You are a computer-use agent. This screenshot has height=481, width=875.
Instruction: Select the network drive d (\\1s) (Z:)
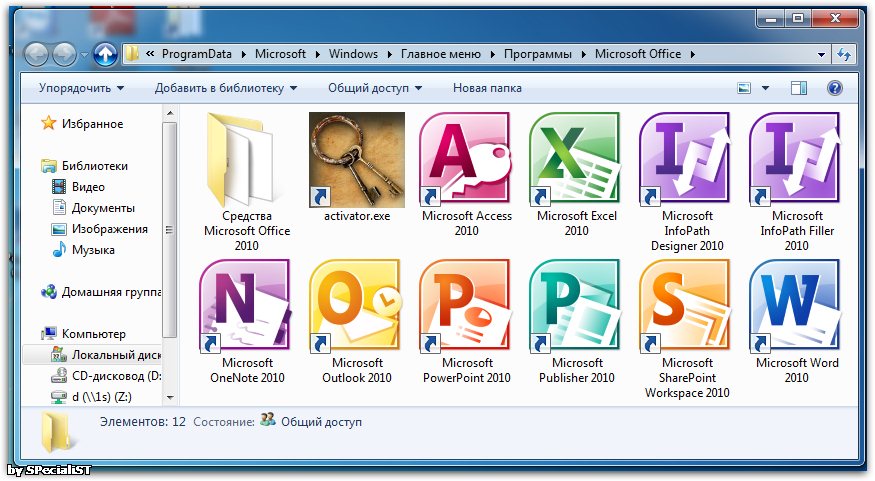pos(91,397)
